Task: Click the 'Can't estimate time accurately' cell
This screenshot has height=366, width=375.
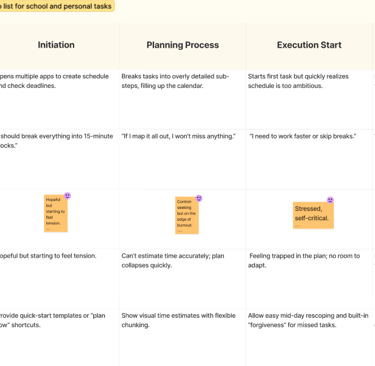Action: (183, 279)
